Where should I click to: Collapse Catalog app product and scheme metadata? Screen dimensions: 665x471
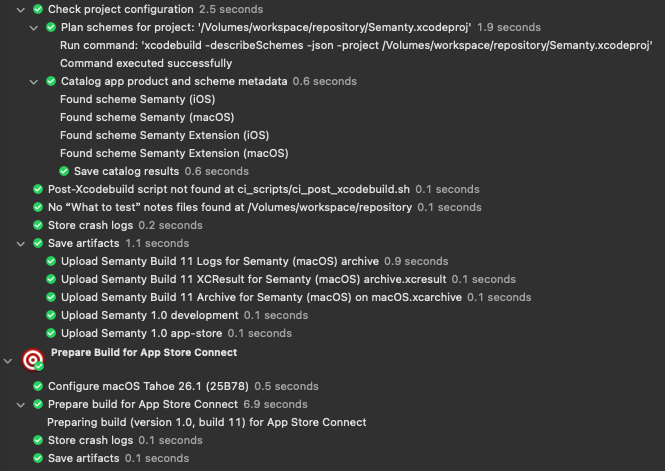[x=35, y=81]
